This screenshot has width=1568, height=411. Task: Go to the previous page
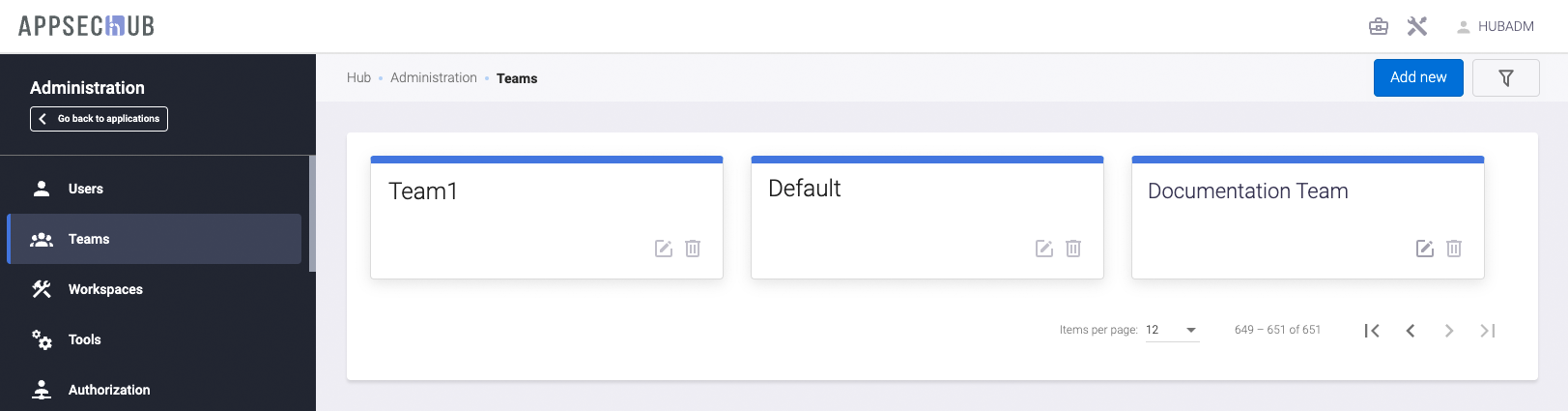(x=1411, y=331)
